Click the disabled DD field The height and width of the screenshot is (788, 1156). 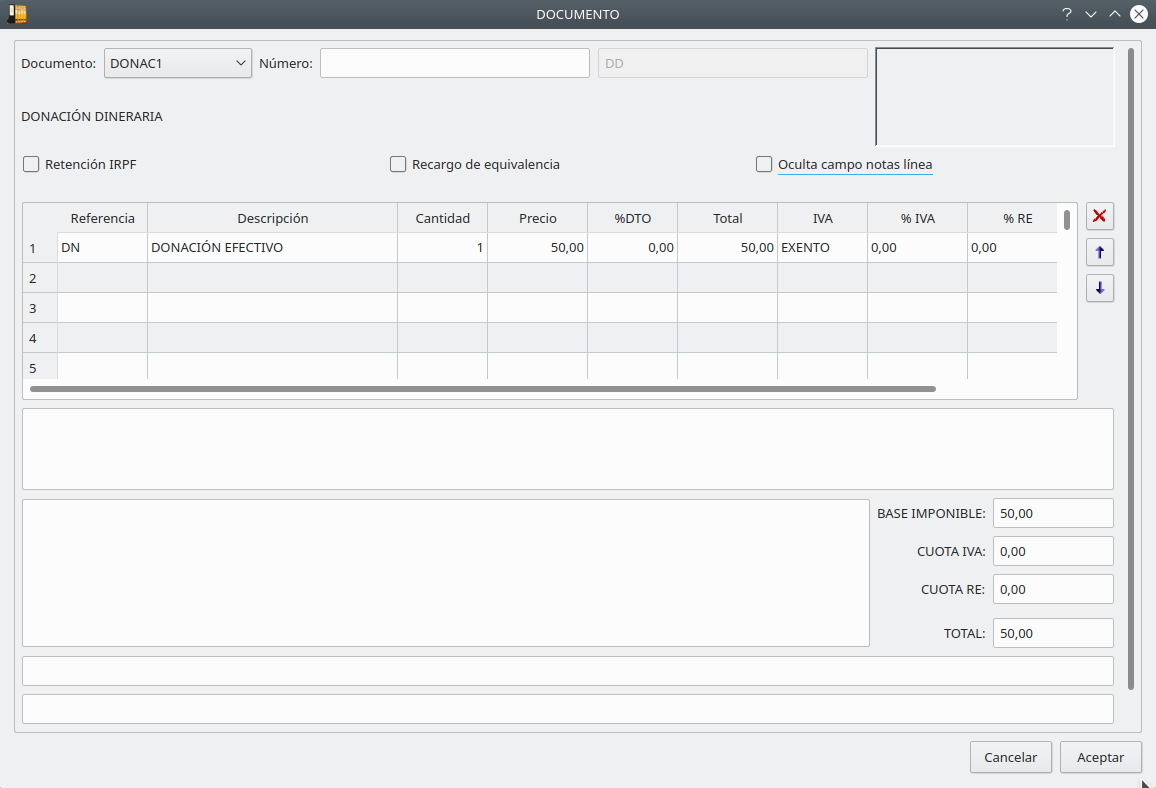pyautogui.click(x=733, y=63)
